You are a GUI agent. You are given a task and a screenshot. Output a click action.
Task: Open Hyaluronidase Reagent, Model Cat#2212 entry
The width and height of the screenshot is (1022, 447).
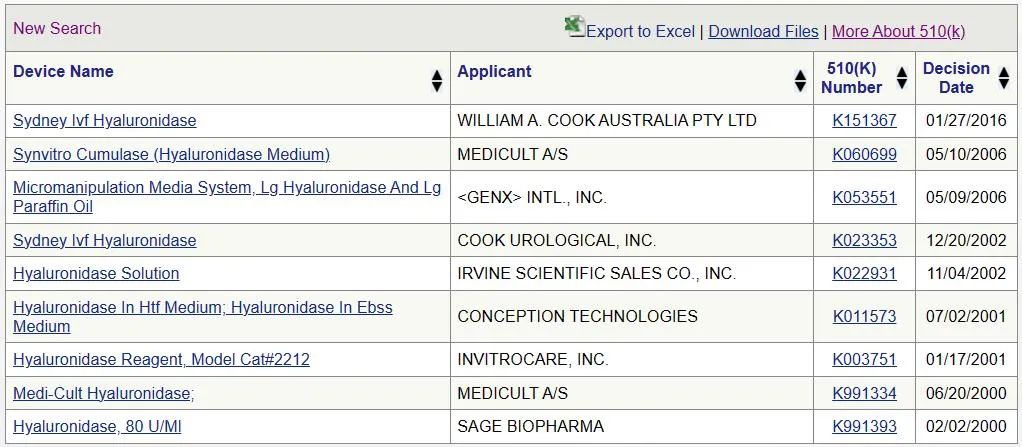pos(161,359)
